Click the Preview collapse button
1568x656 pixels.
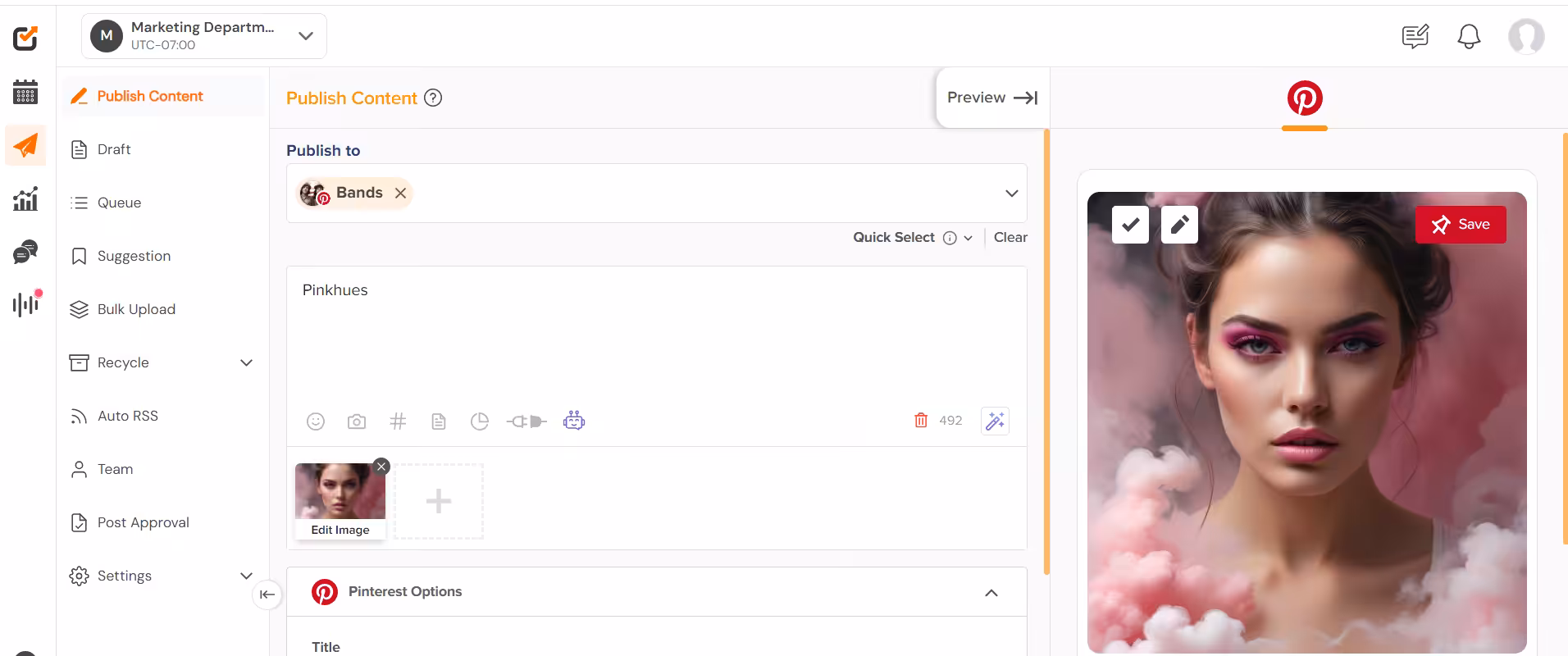991,98
